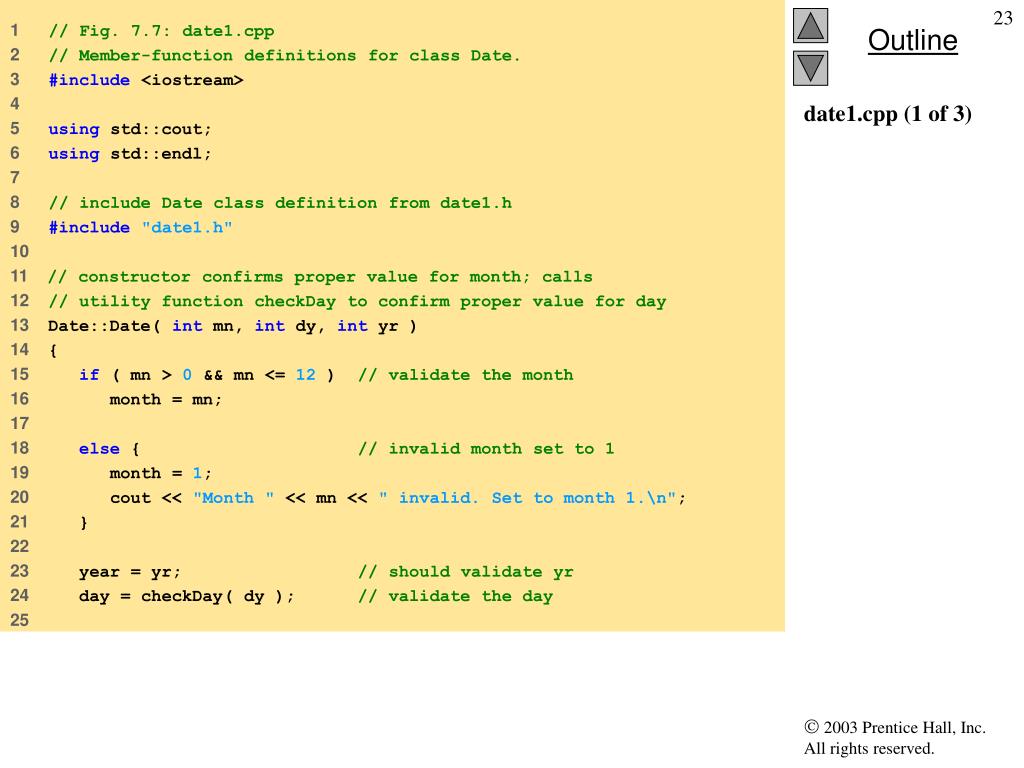This screenshot has width=1024, height=768.
Task: Click the '// should validate yr' comment
Action: [466, 572]
